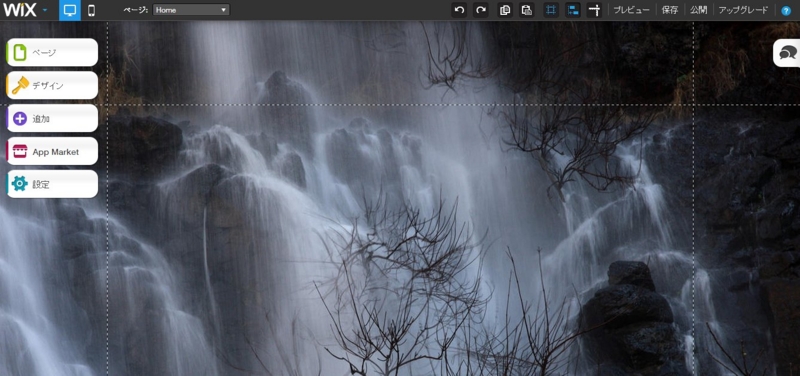Click 保存 to save the site
Viewport: 800px width, 376px height.
[x=670, y=10]
